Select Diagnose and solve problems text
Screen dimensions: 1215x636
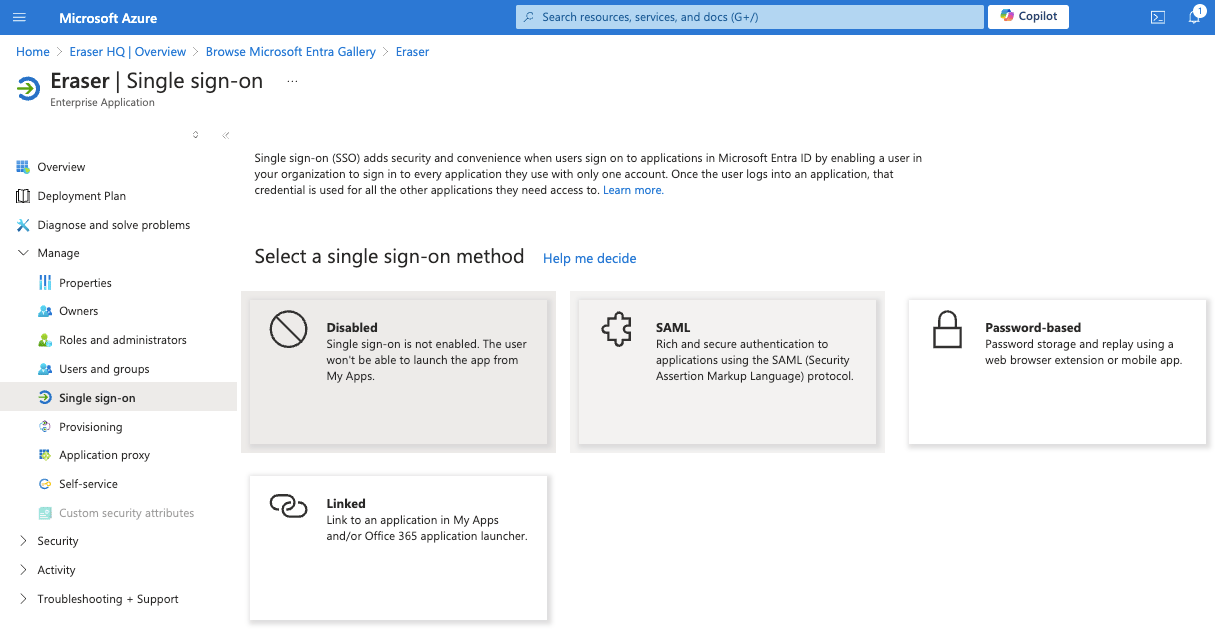coord(114,225)
